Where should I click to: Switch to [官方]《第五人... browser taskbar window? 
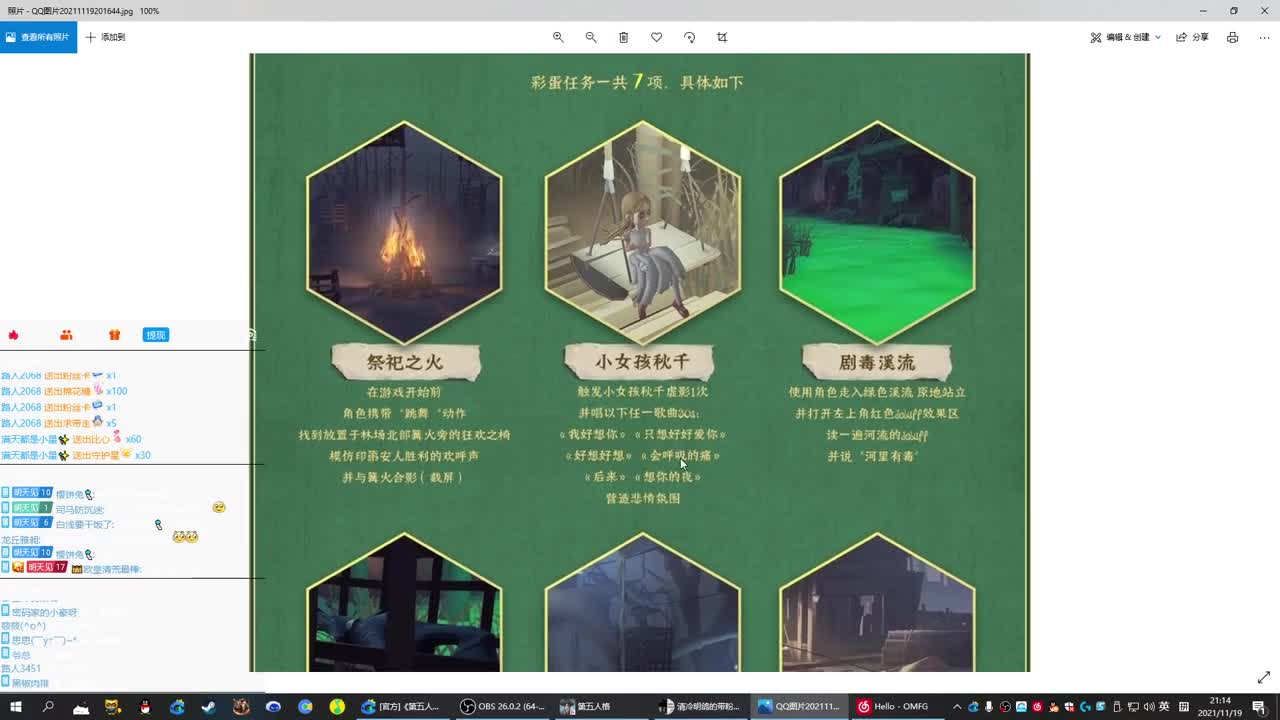pos(403,706)
